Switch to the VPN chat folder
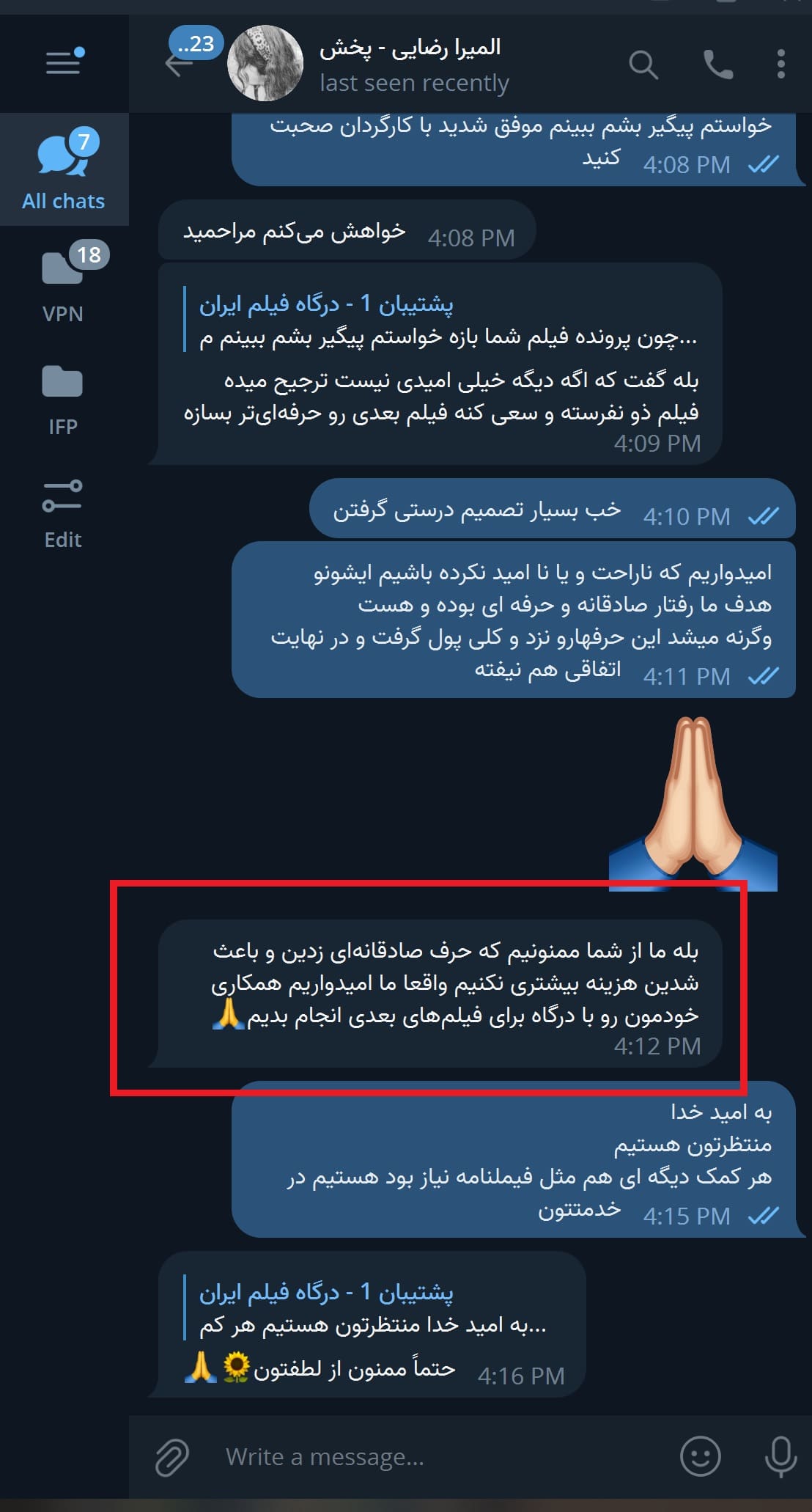812x1512 pixels. (x=64, y=282)
